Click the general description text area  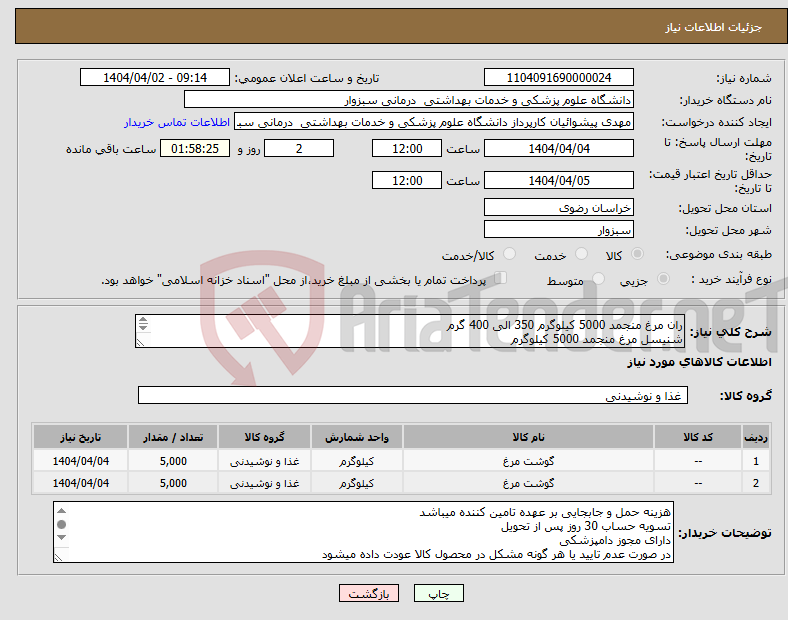410,331
